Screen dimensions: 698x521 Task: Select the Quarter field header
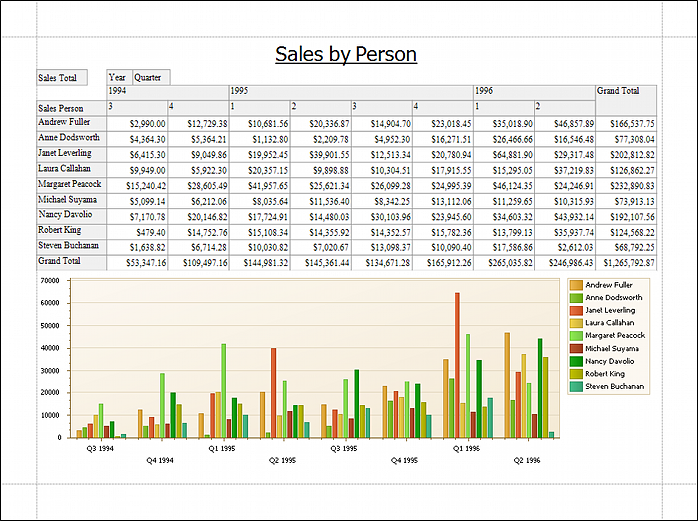151,77
